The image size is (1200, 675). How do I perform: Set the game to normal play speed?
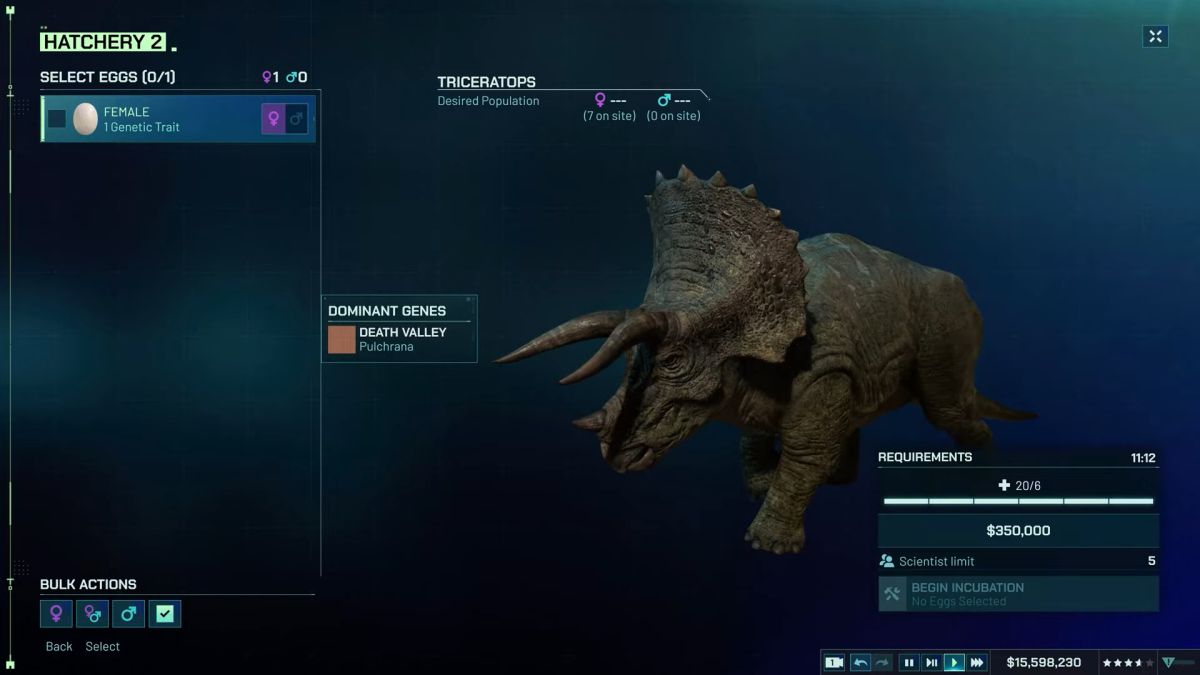pyautogui.click(x=954, y=662)
